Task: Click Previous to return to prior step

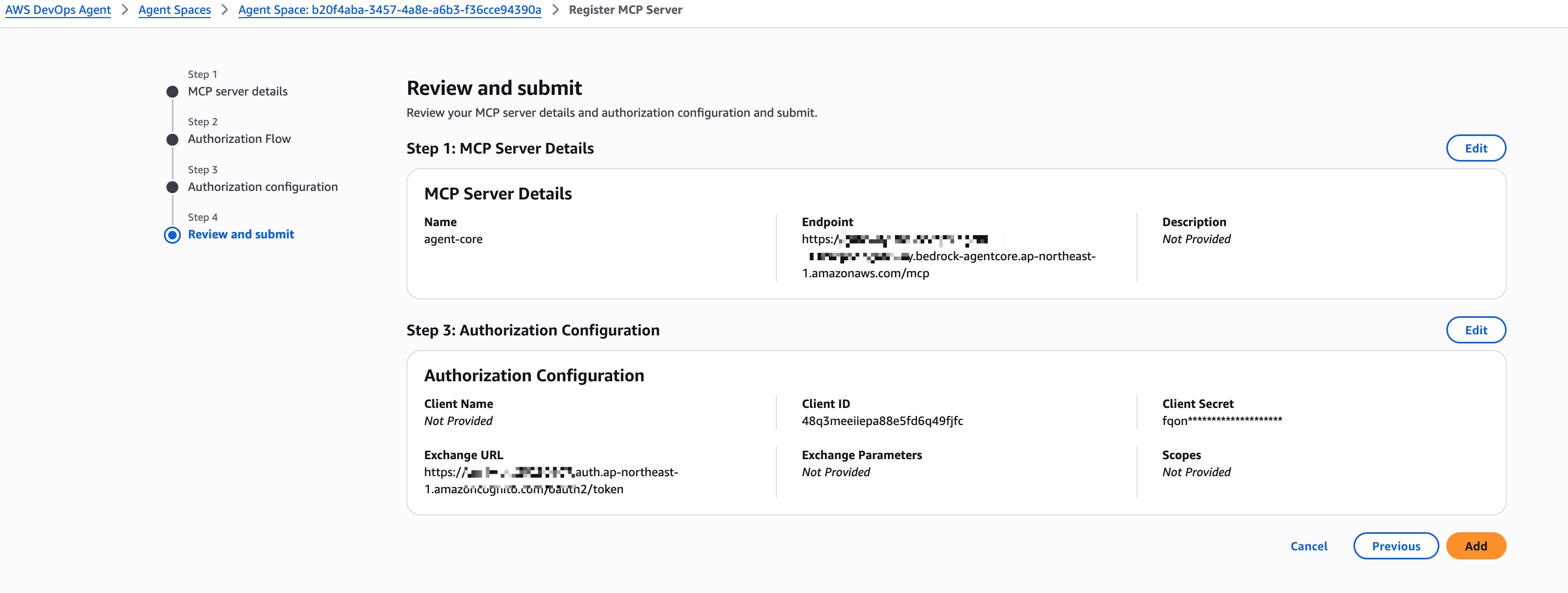Action: (1396, 546)
